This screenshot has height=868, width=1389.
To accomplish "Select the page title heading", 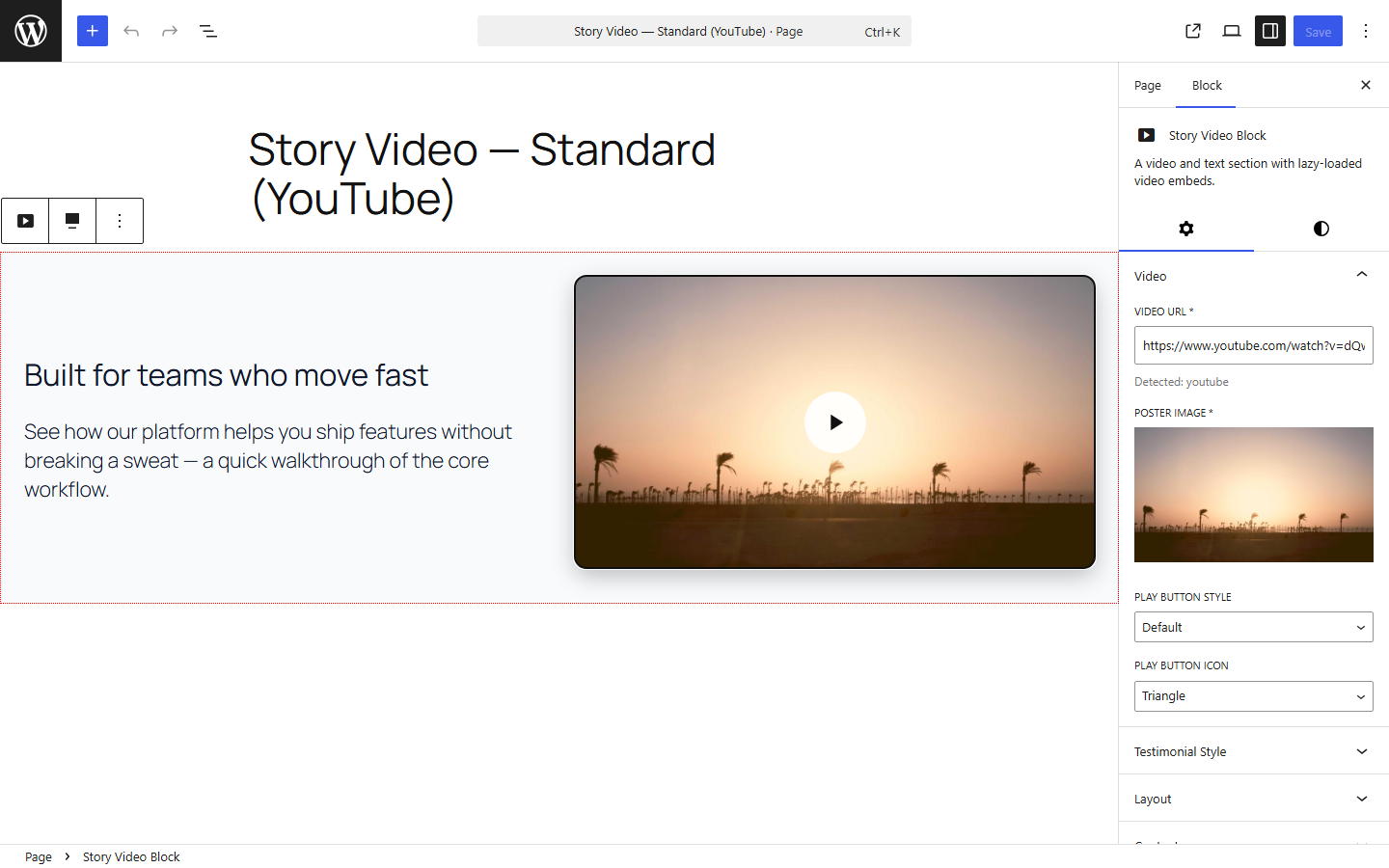I will tap(482, 175).
